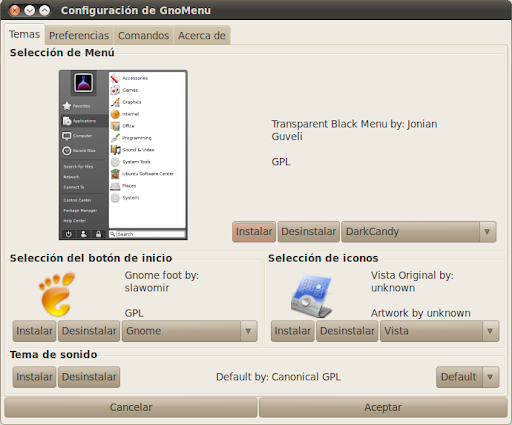Open the DarkCandy menu theme dropdown
The height and width of the screenshot is (425, 512).
419,231
